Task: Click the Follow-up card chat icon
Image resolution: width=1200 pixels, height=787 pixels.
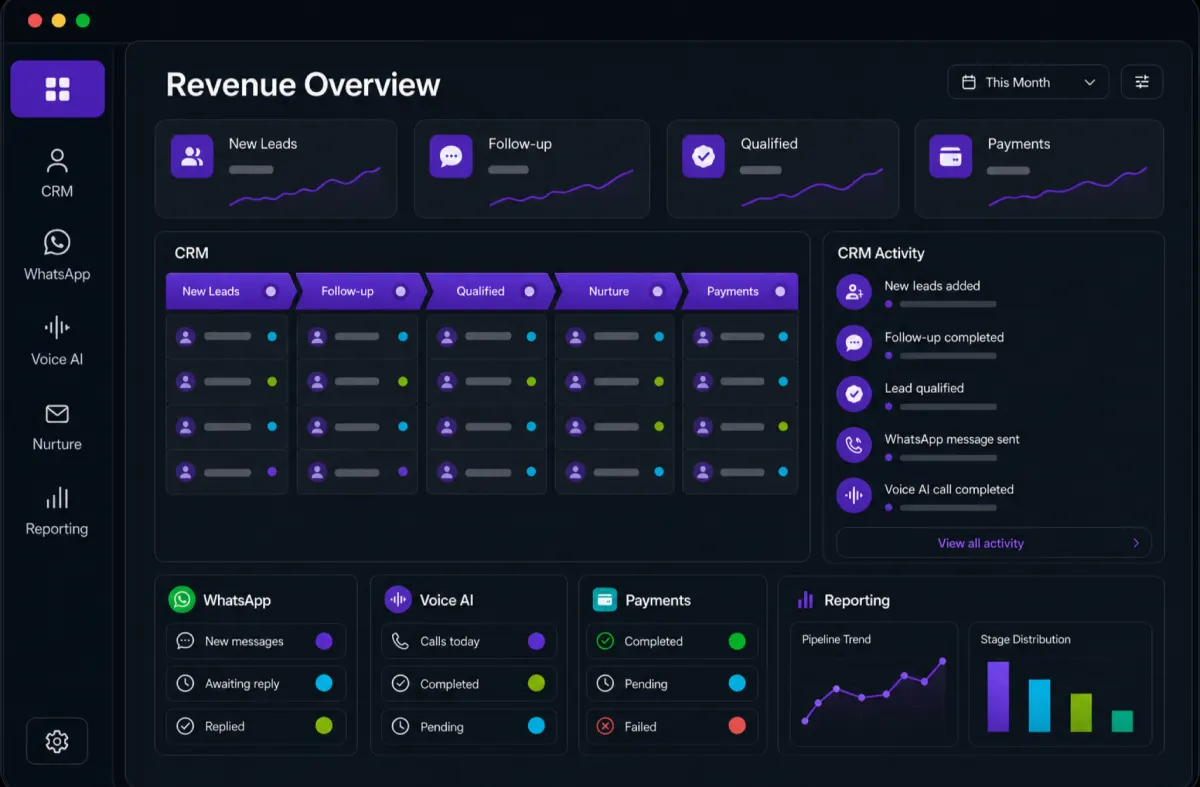Action: point(451,157)
